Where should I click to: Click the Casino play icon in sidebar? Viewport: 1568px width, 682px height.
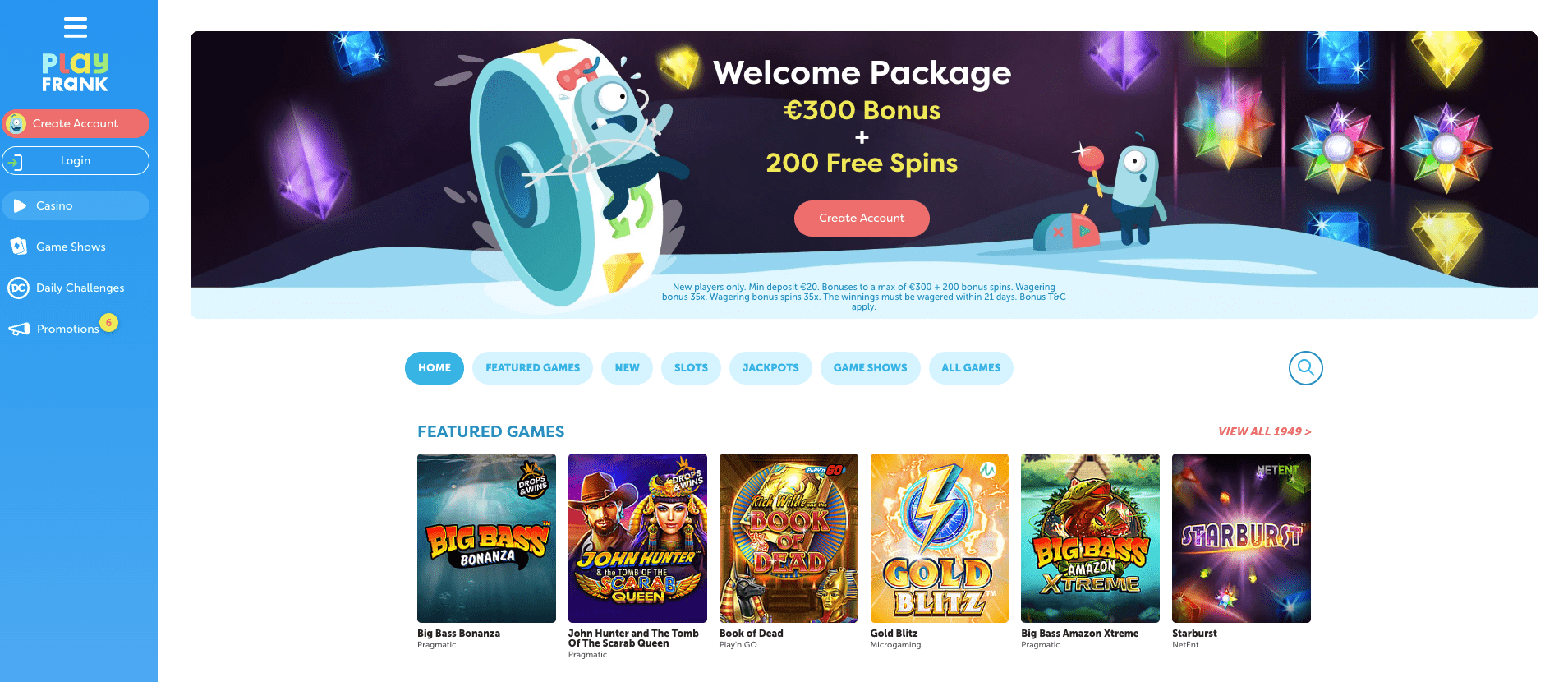[20, 205]
